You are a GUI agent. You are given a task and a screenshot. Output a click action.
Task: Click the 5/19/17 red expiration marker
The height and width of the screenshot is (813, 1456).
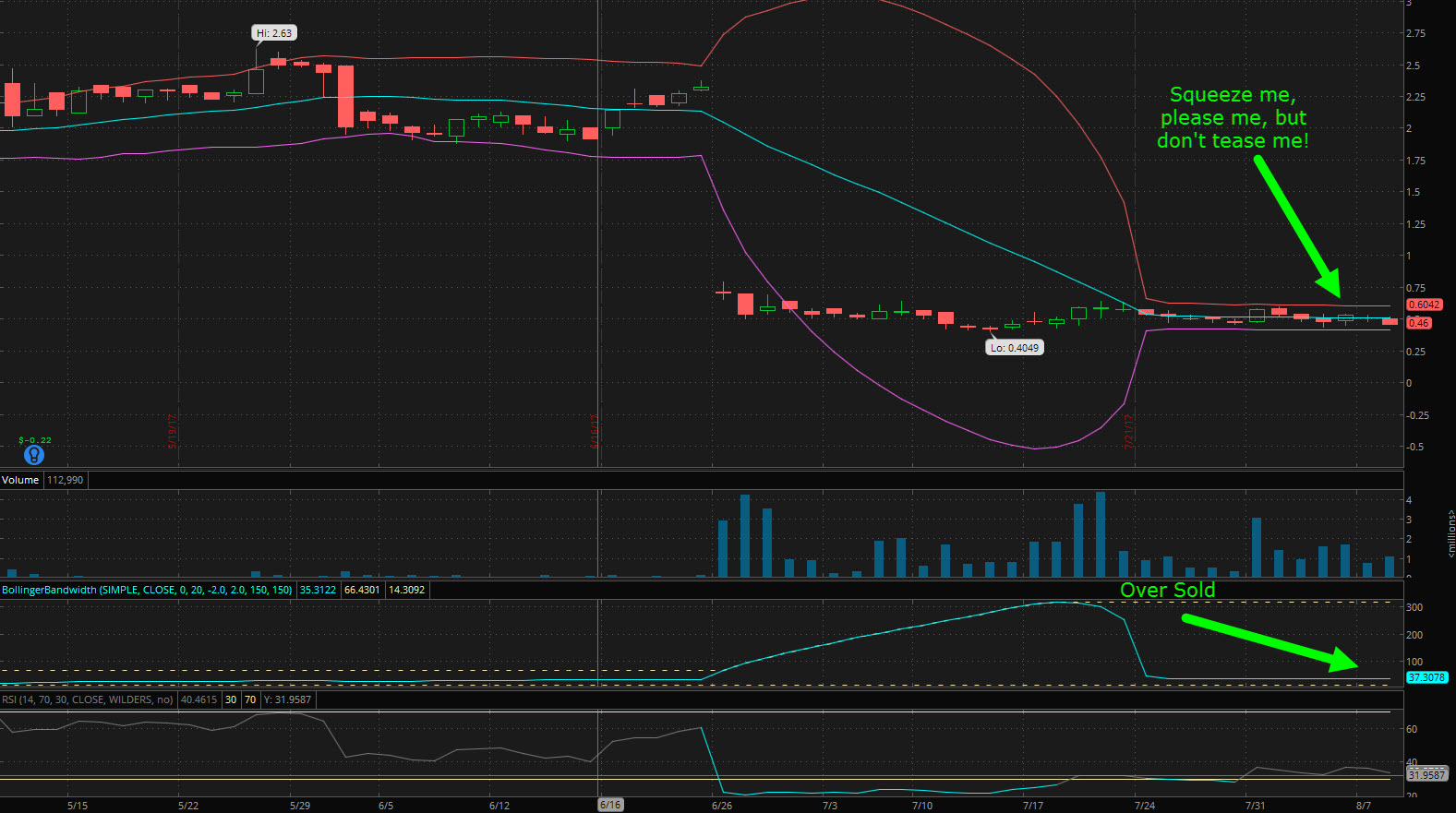point(173,431)
